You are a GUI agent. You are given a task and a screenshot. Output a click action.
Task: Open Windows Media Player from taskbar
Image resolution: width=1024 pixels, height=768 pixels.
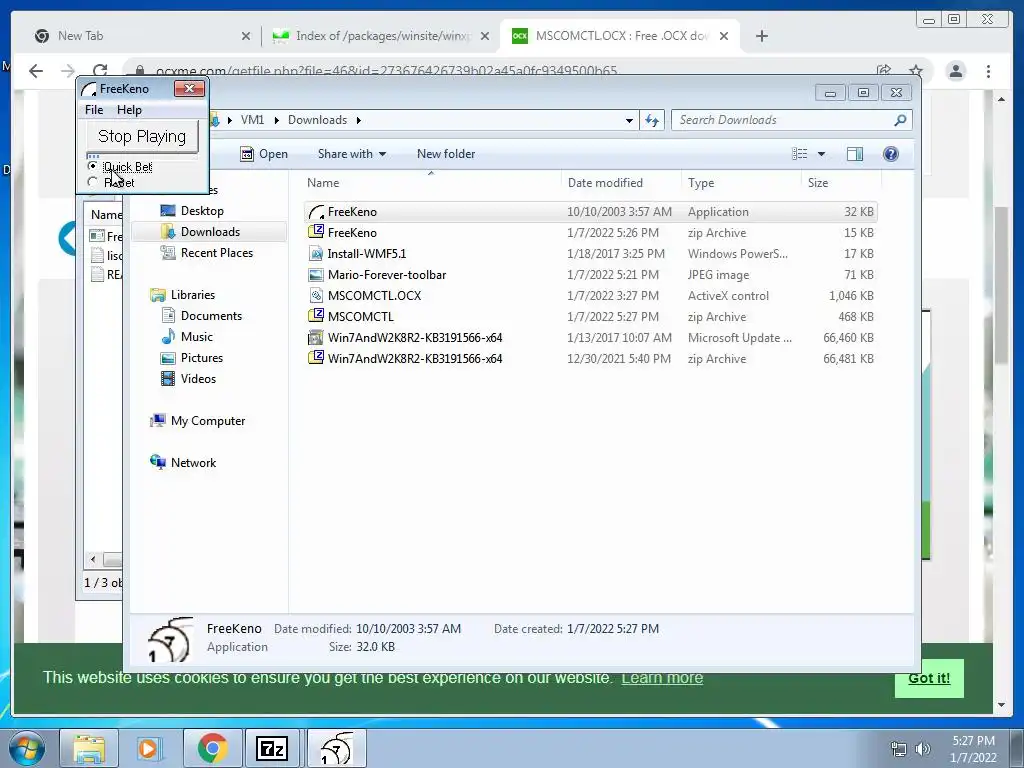149,748
